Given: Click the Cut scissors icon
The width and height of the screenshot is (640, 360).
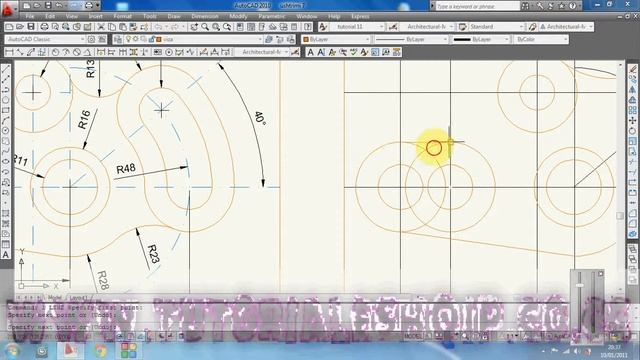Looking at the screenshot, I should 101,27.
